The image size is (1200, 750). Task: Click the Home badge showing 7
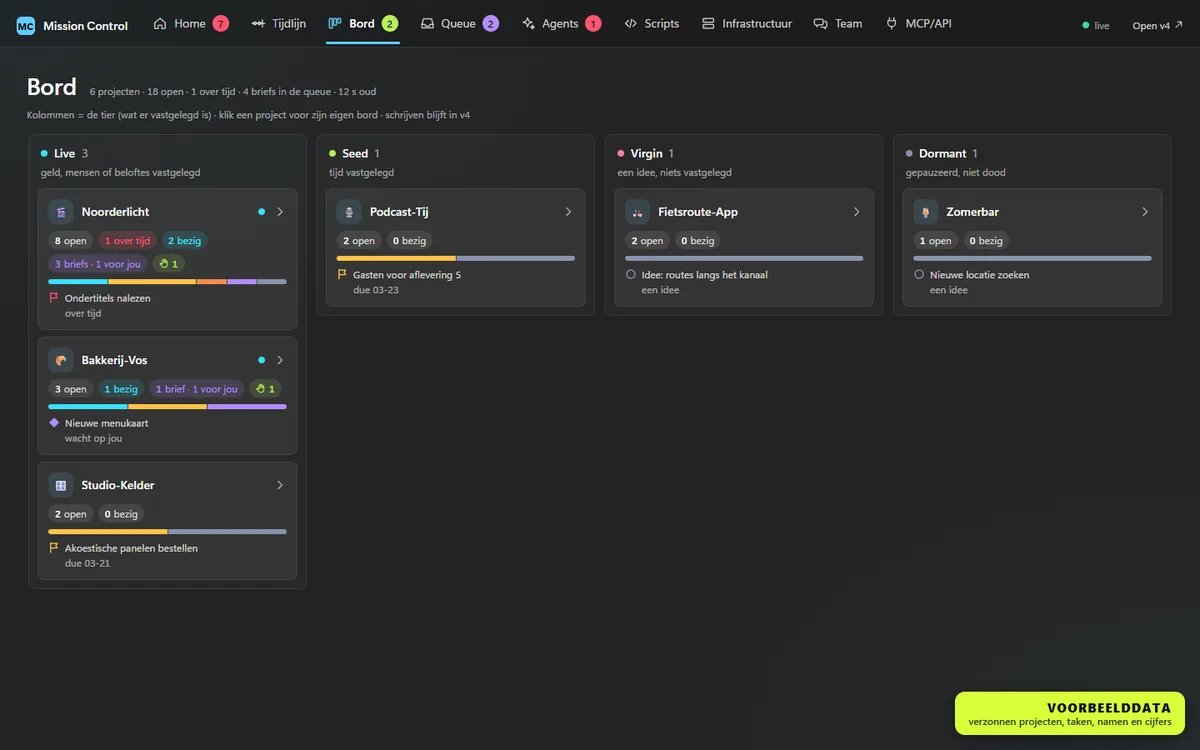tap(220, 24)
